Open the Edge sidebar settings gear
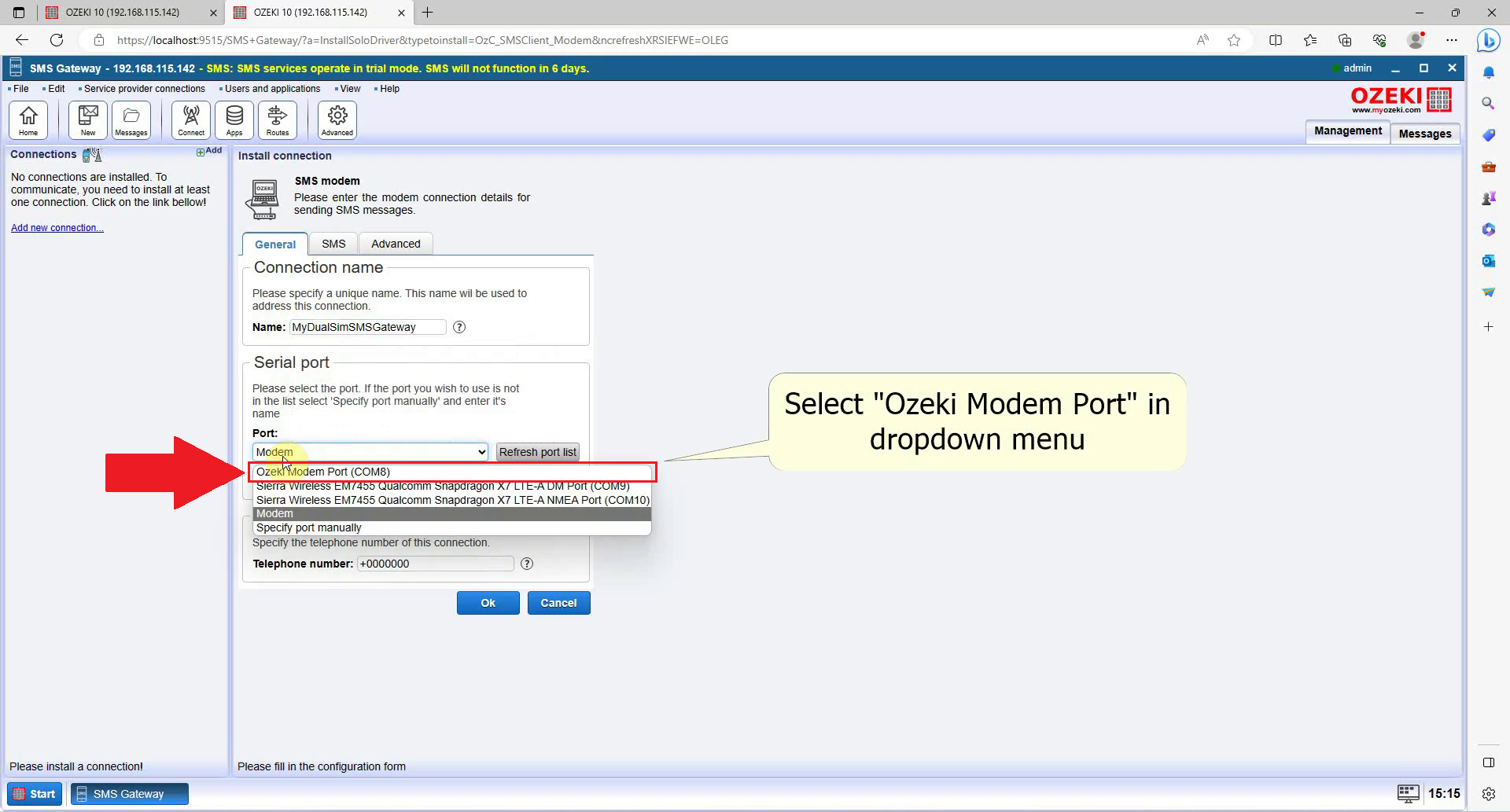Viewport: 1510px width, 812px height. (x=1488, y=794)
